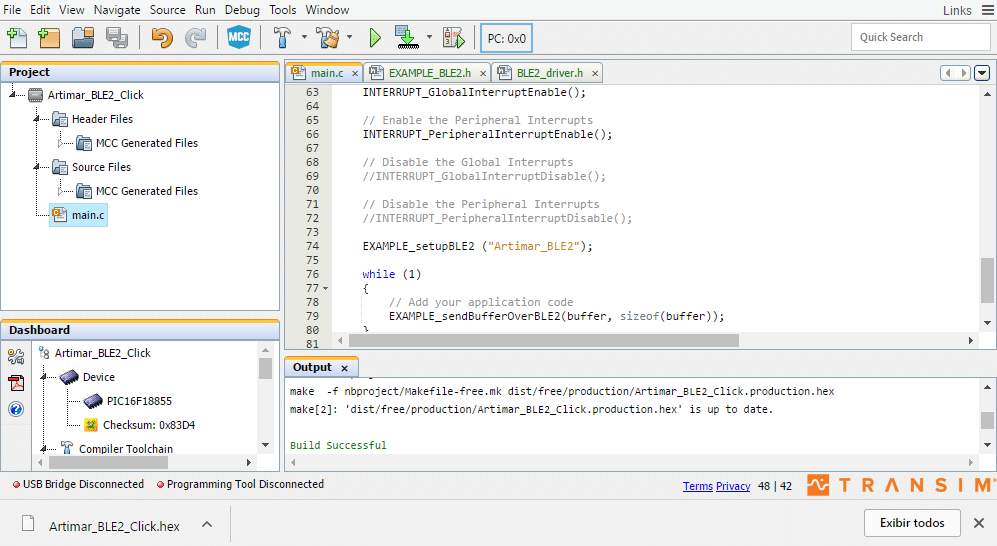
Task: Open the MCC Code Configurator icon
Action: pos(238,38)
